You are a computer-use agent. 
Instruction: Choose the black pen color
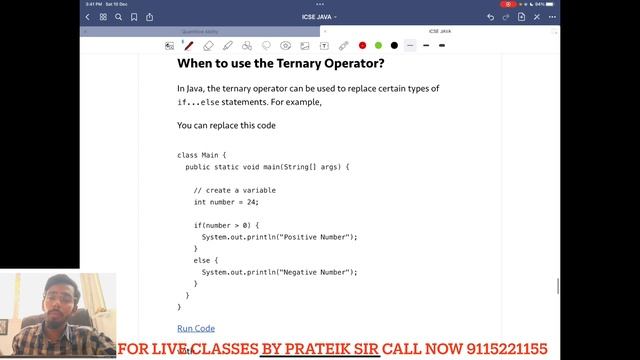point(394,45)
